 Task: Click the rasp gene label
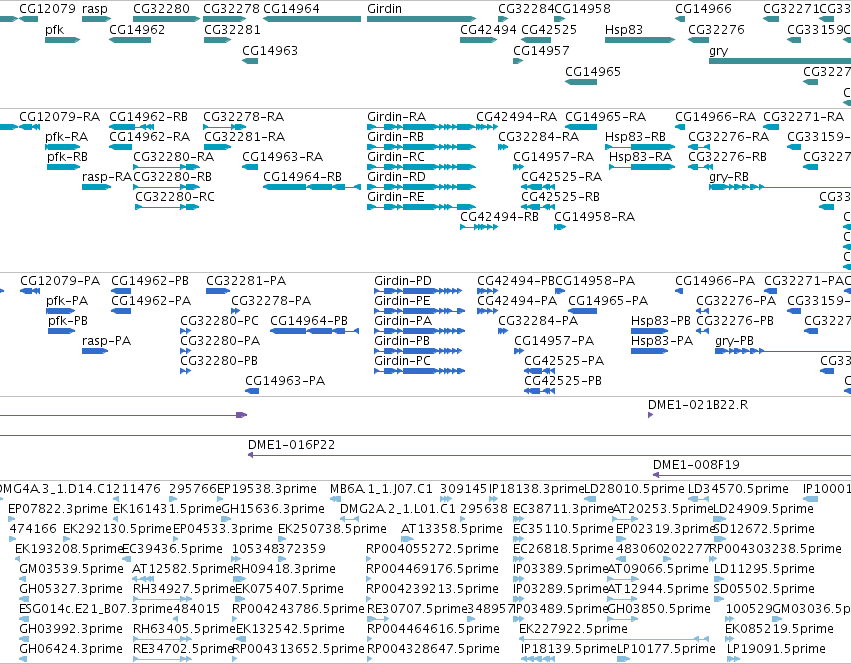coord(95,9)
